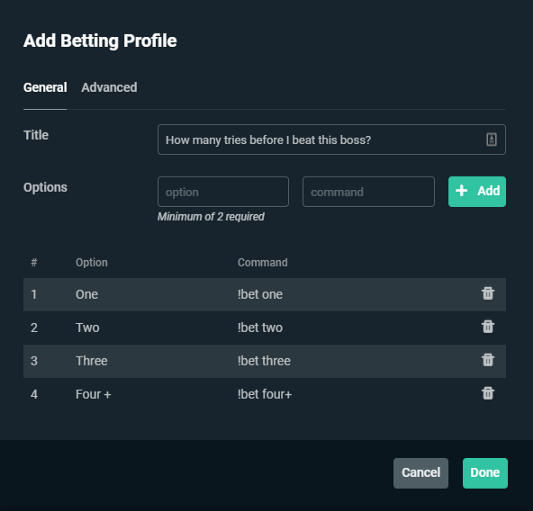
Task: Add a new betting option
Action: pos(477,191)
